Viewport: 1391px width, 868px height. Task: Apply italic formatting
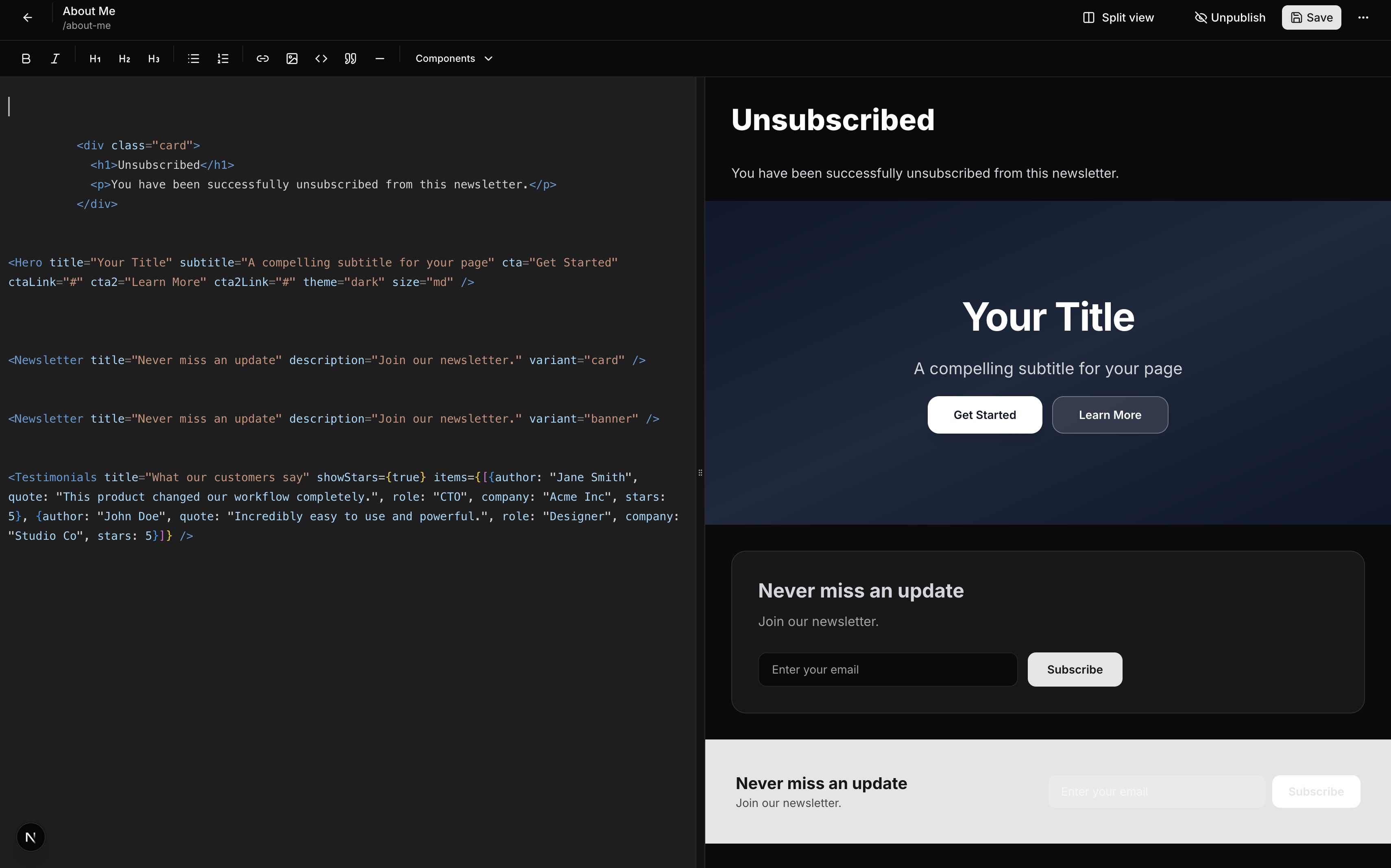(x=55, y=59)
